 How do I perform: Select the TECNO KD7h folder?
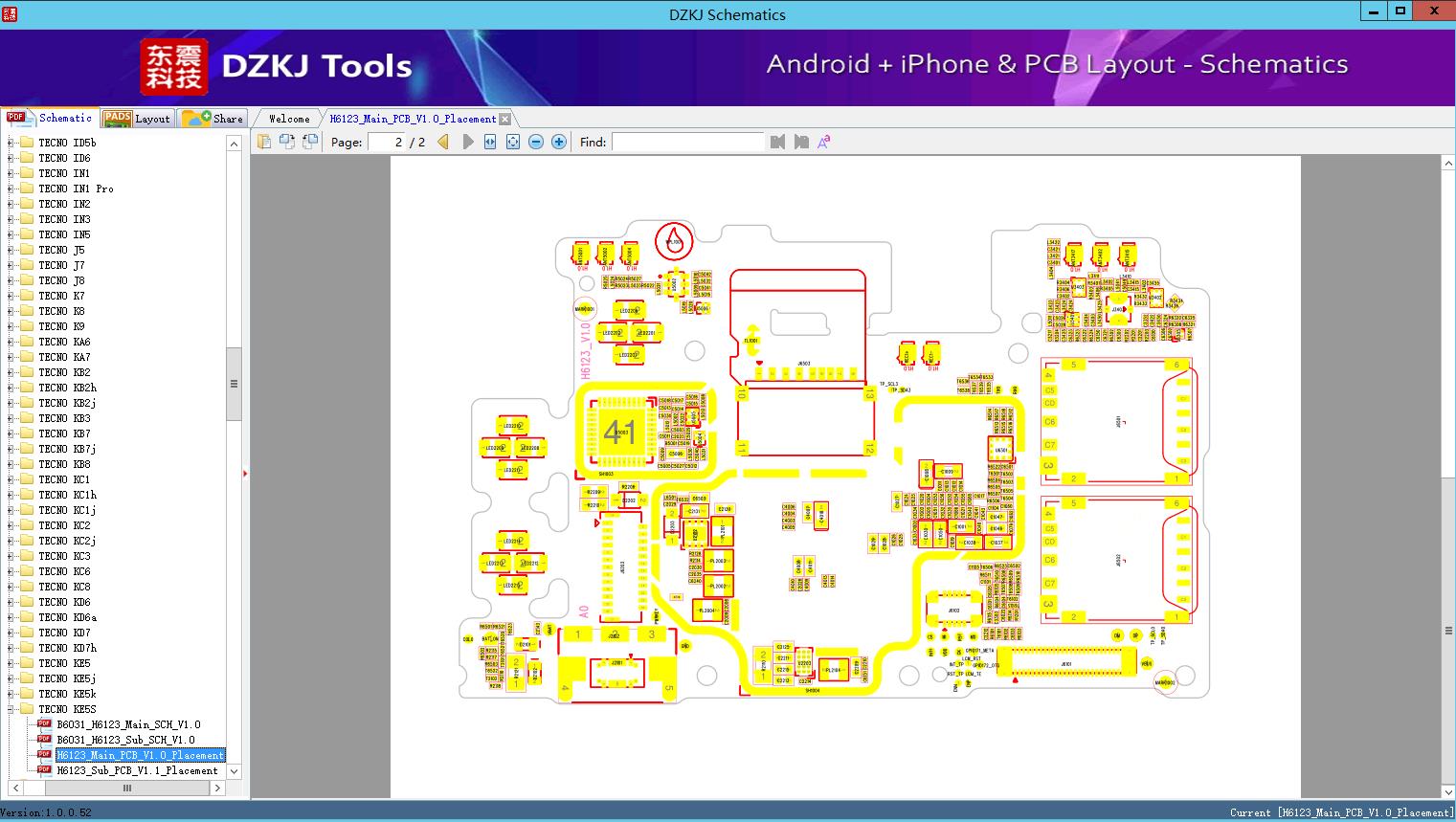pyautogui.click(x=67, y=648)
